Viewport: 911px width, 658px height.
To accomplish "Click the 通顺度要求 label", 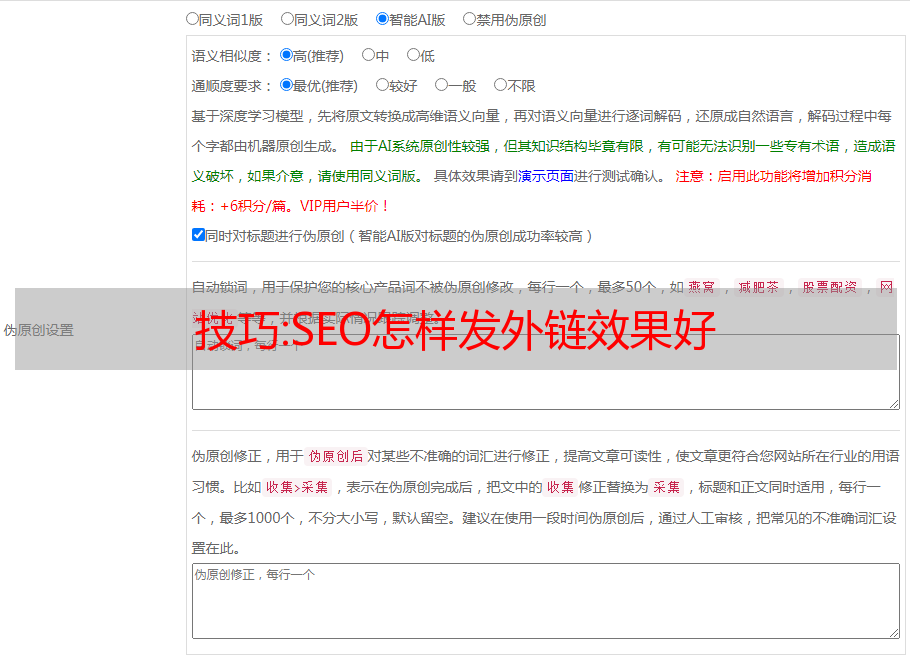I will [231, 86].
